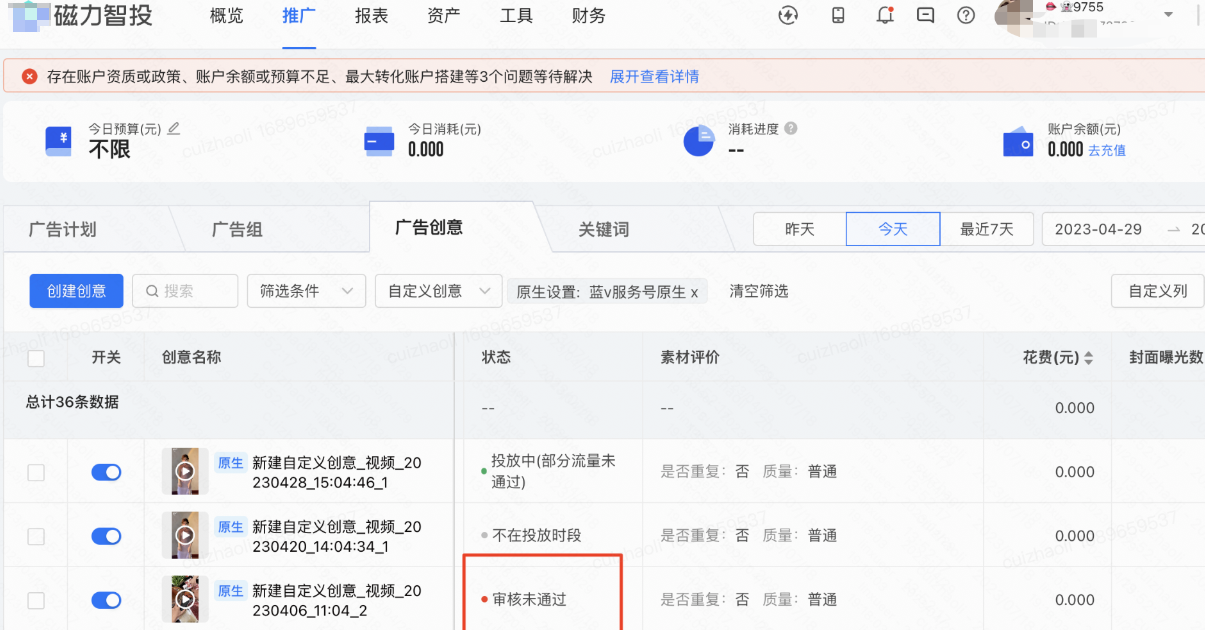Viewport: 1205px width, 630px height.
Task: Open the 自定义创意 dropdown
Action: [438, 290]
